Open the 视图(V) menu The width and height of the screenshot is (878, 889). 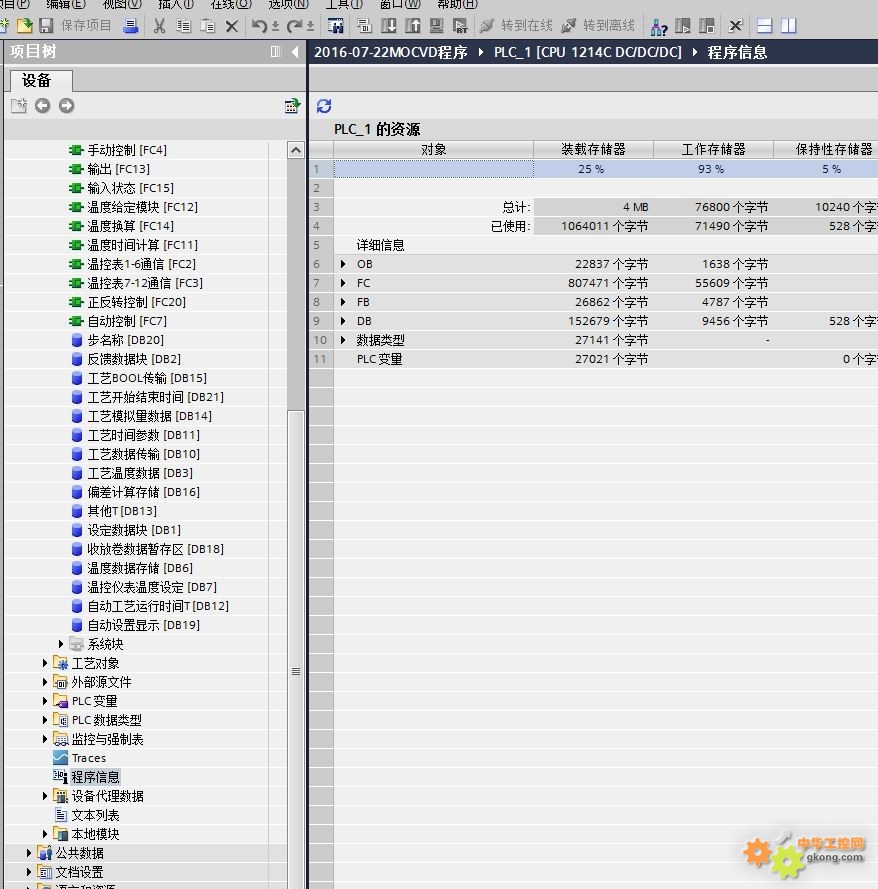[122, 5]
